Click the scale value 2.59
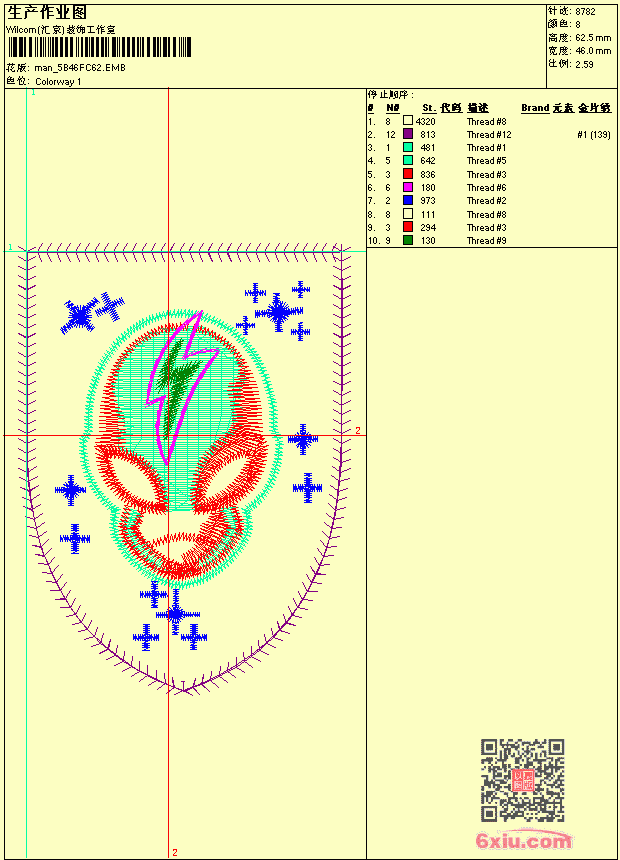 tap(584, 64)
